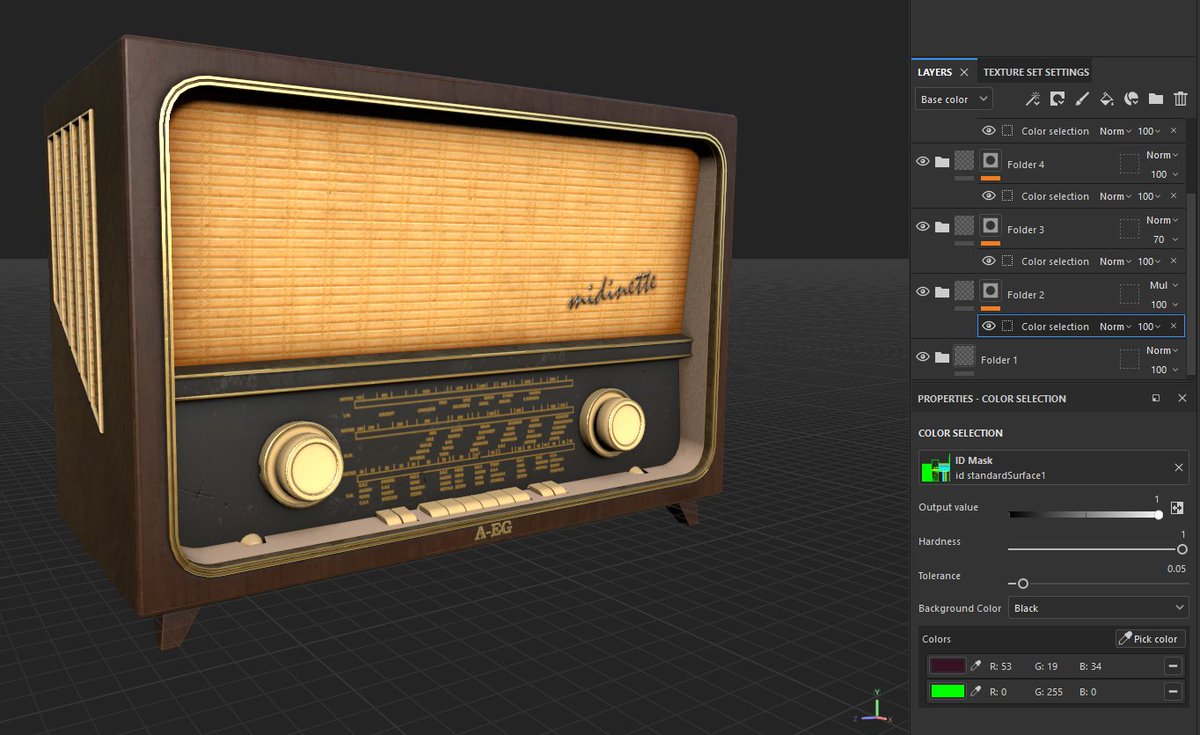
Task: Remove the Color selection effect under Folder 3
Action: (1174, 262)
